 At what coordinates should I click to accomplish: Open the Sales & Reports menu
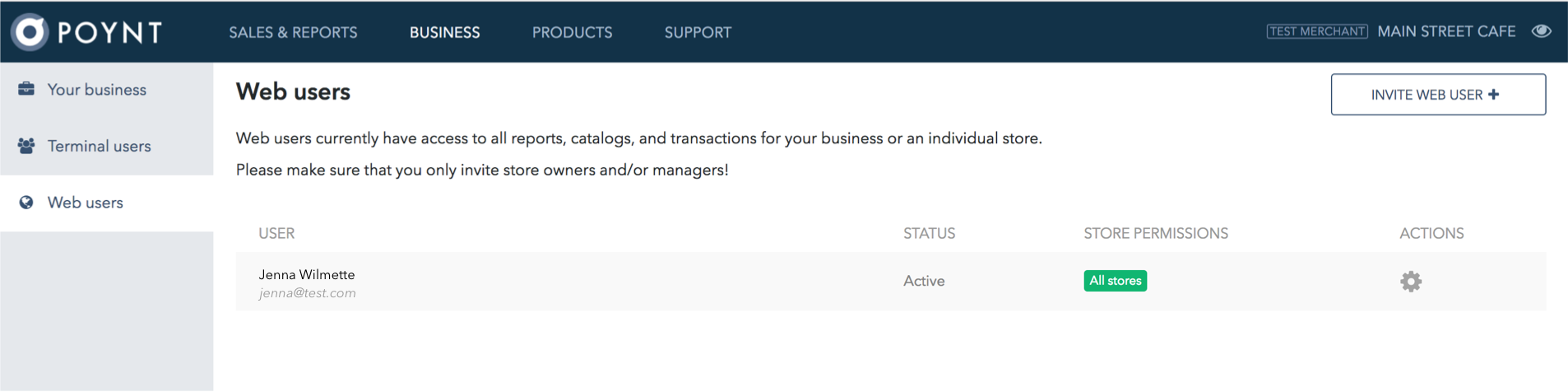tap(293, 32)
